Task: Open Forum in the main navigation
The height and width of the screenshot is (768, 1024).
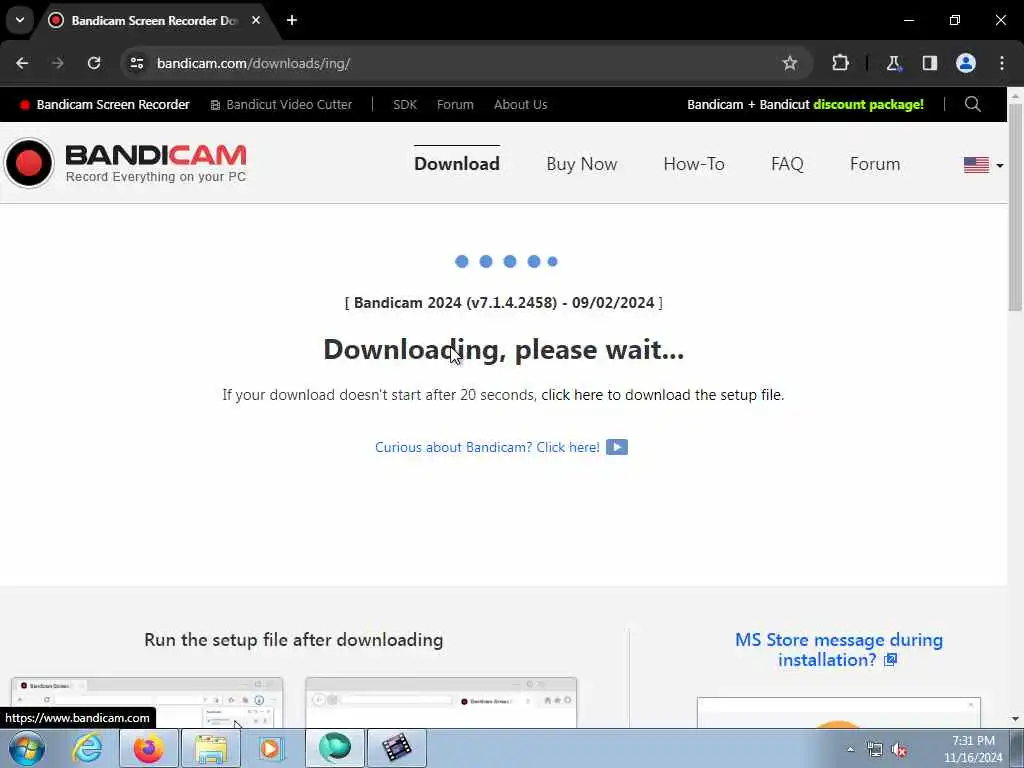Action: [x=874, y=164]
